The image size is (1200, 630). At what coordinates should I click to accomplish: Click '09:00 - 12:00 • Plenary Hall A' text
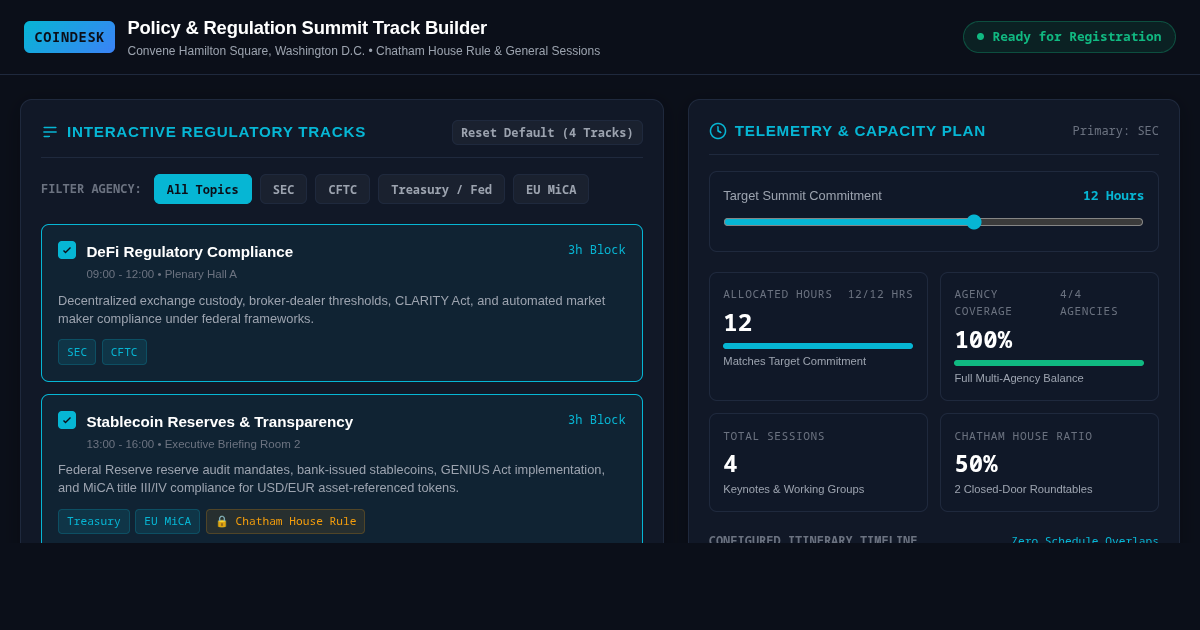coord(162,274)
